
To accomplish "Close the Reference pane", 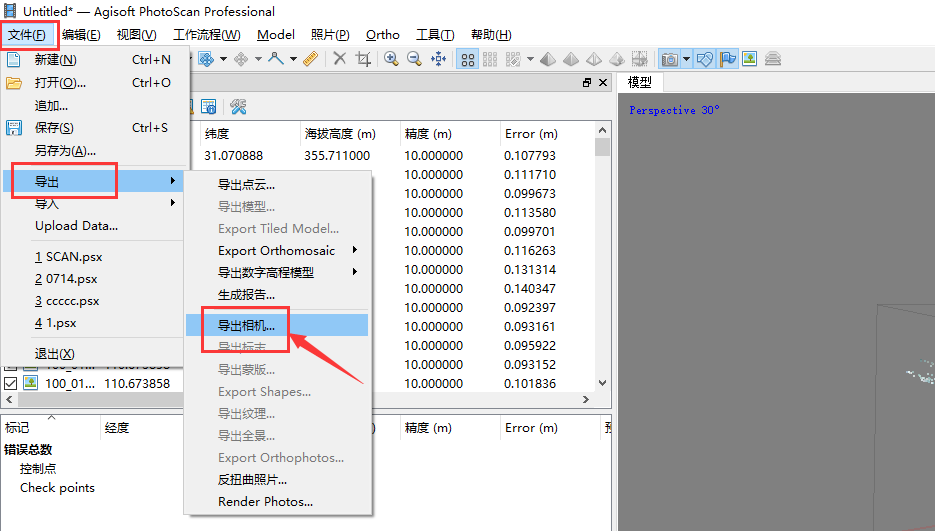I will coord(603,82).
